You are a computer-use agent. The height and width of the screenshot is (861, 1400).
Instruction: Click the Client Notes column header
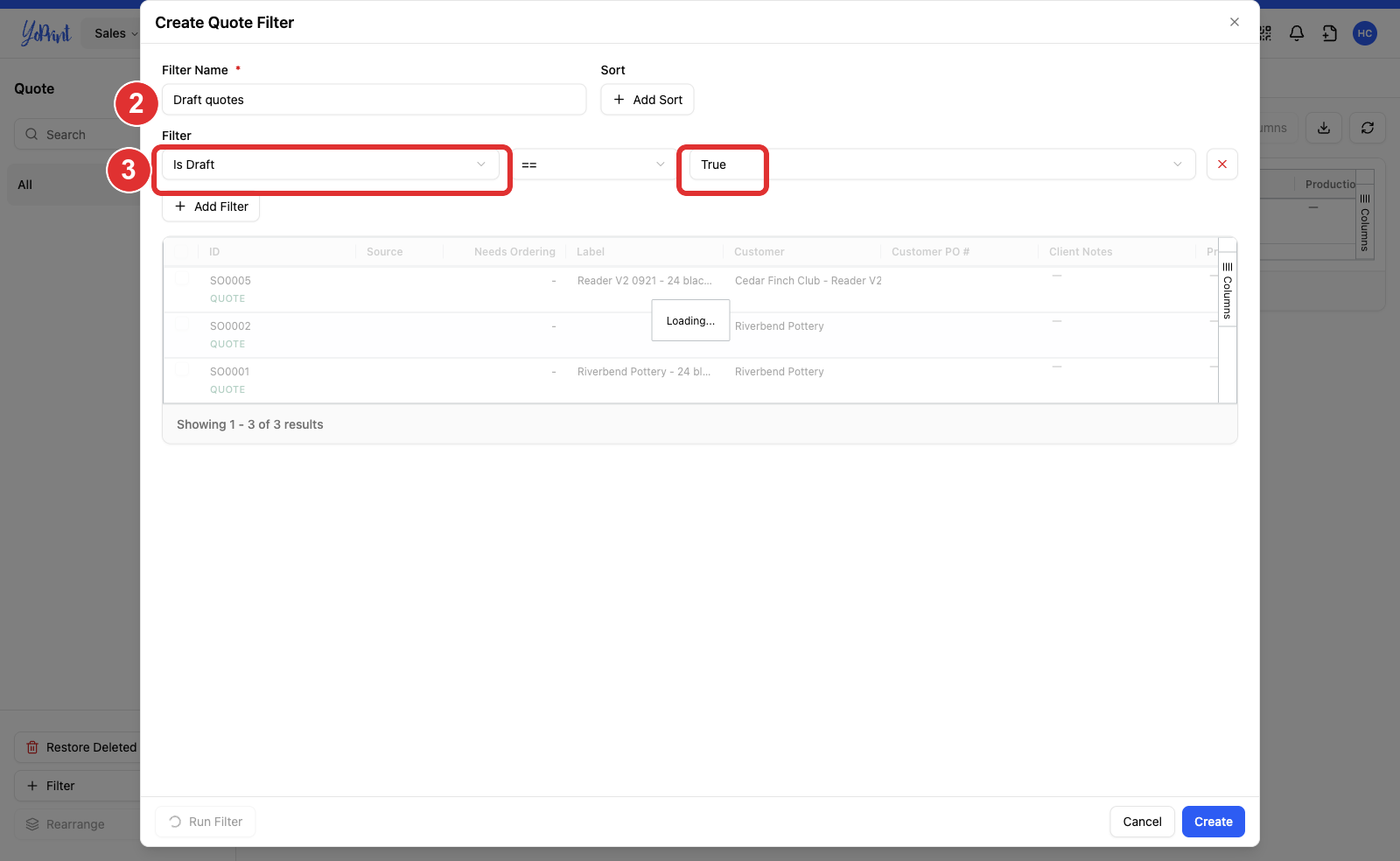pyautogui.click(x=1081, y=252)
